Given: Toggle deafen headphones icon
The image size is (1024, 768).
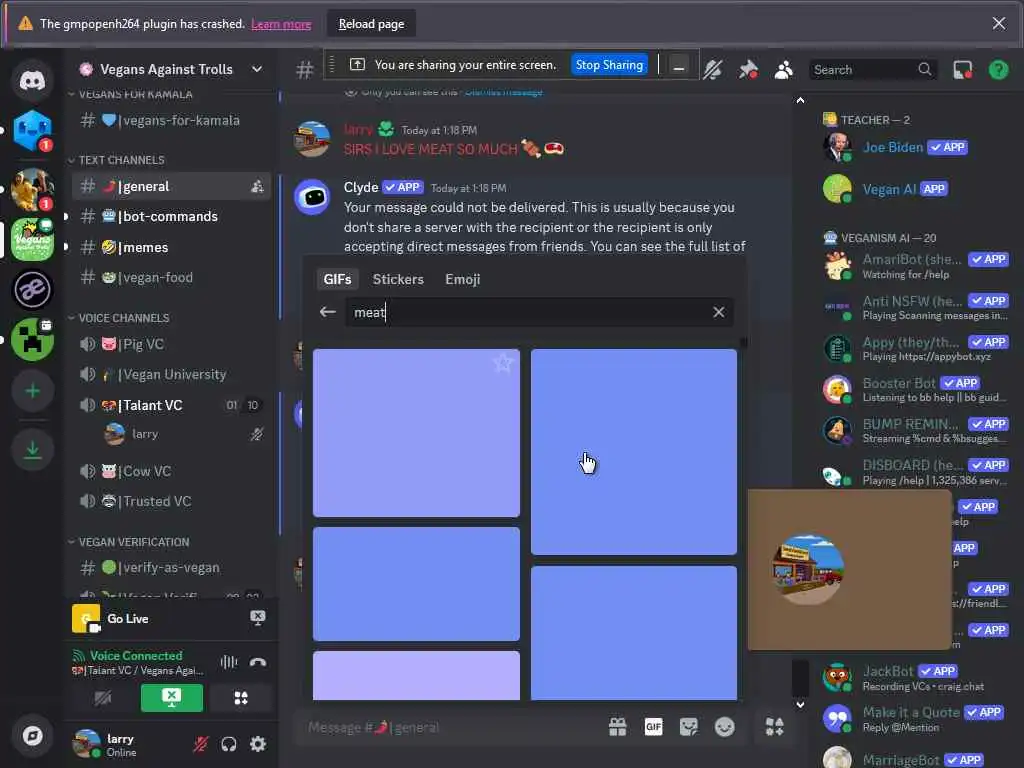Looking at the screenshot, I should pyautogui.click(x=229, y=744).
